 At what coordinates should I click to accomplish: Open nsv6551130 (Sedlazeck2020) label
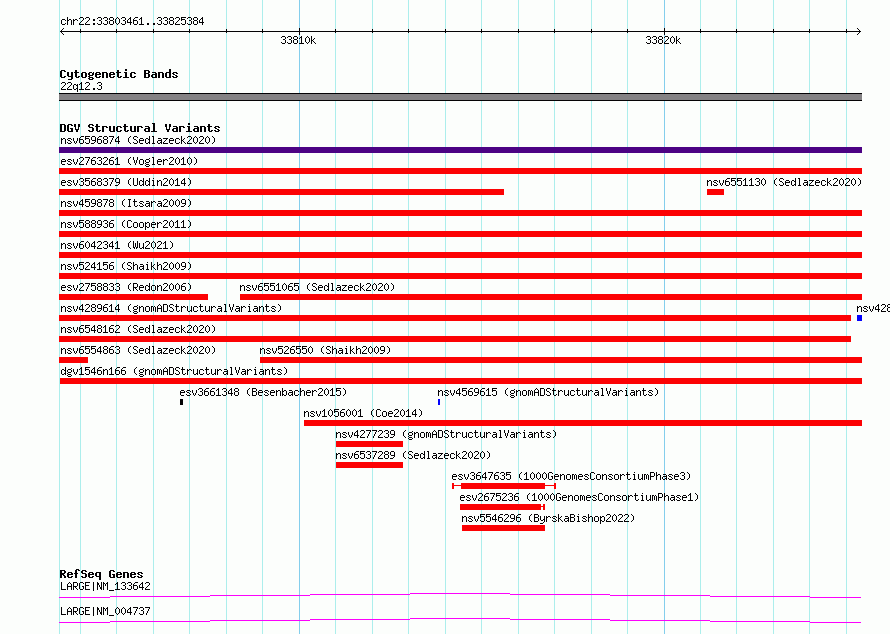pos(784,182)
